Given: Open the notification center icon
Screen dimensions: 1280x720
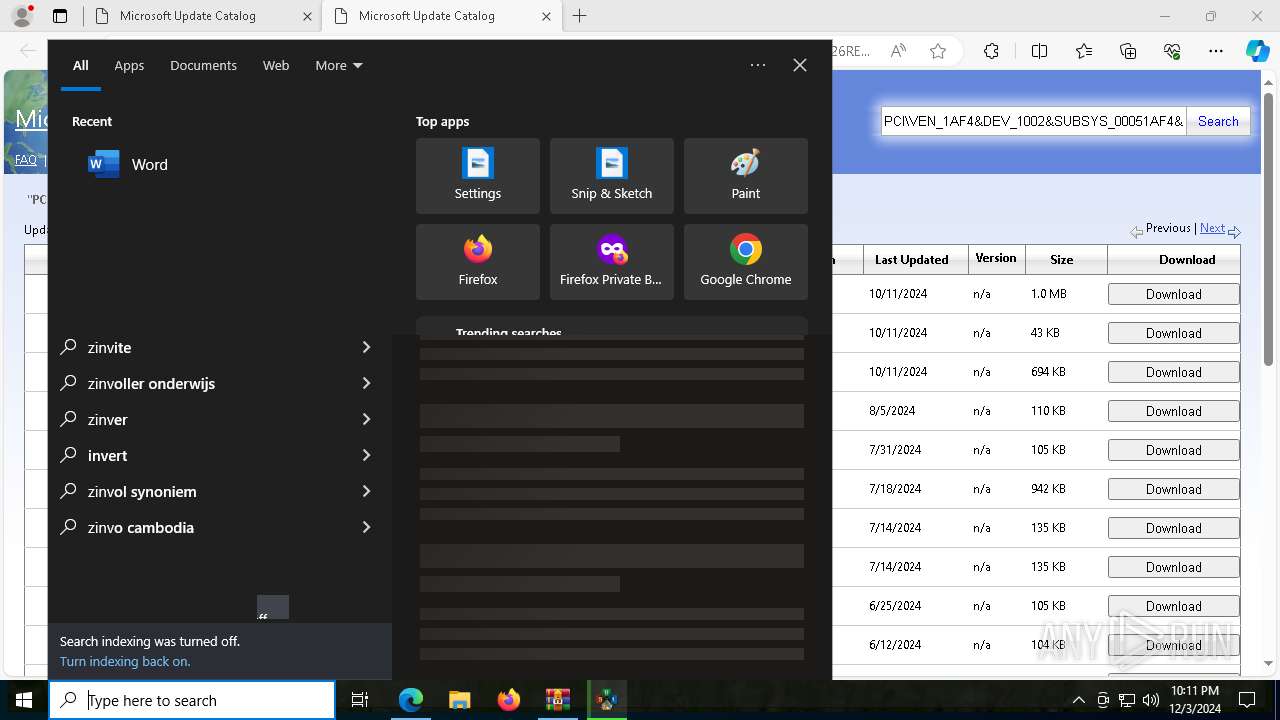Looking at the screenshot, I should 1247,700.
